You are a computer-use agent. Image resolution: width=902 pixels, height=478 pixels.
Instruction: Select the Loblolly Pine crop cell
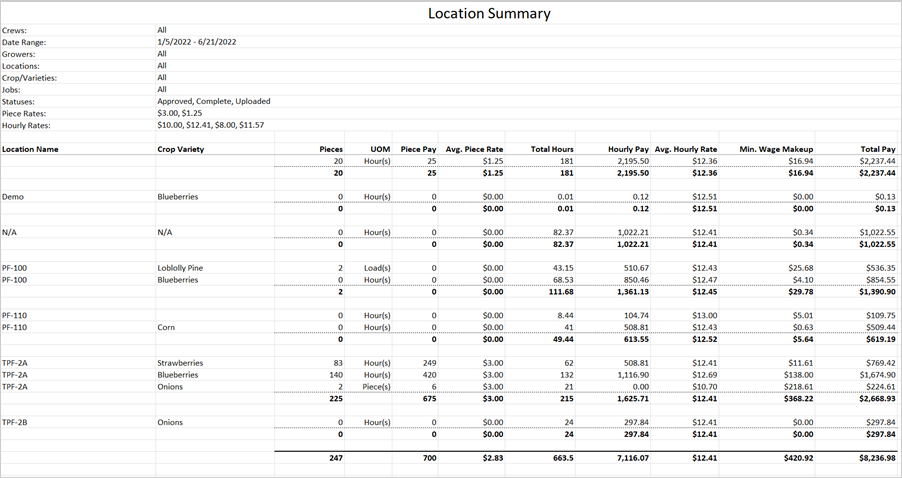pos(180,268)
